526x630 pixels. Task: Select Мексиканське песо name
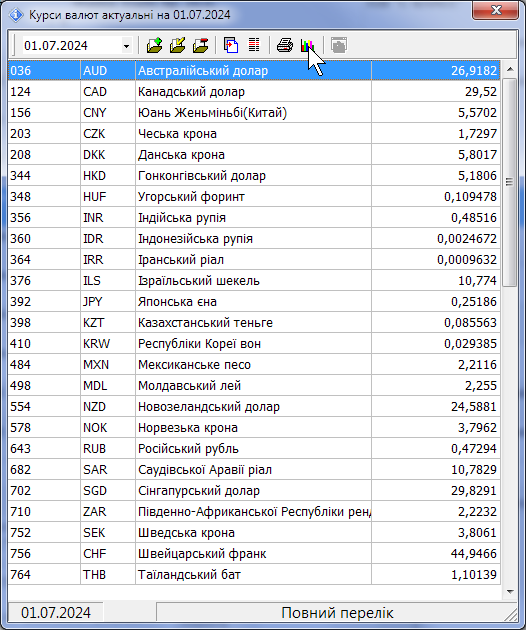click(194, 364)
